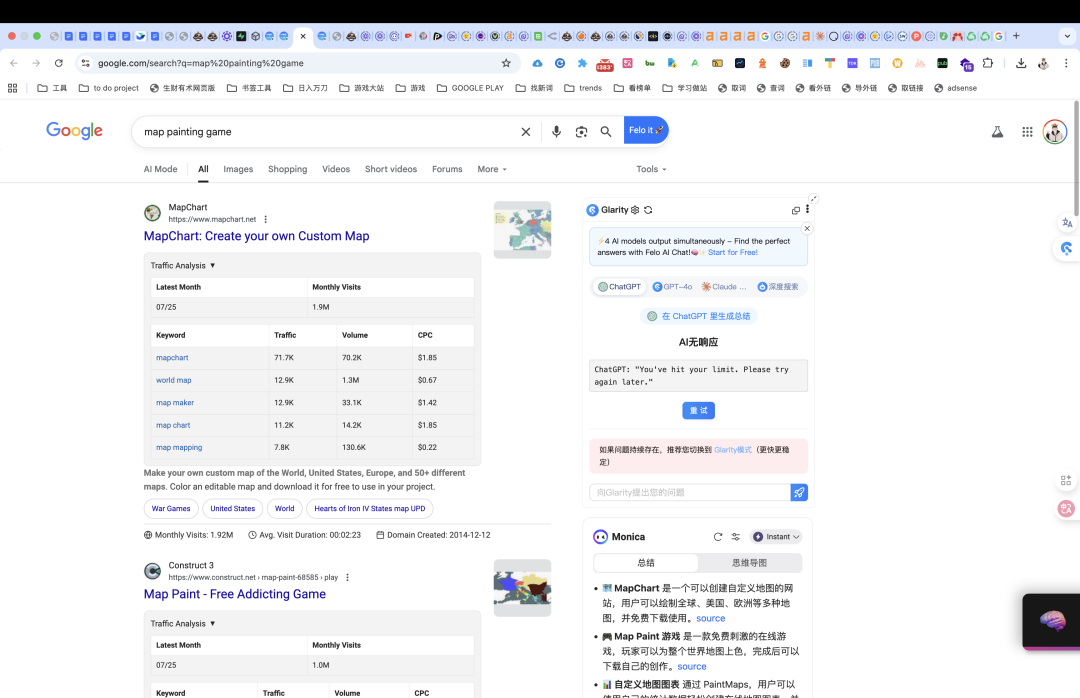The width and height of the screenshot is (1080, 698).
Task: Refresh the Monica summary
Action: tap(718, 537)
